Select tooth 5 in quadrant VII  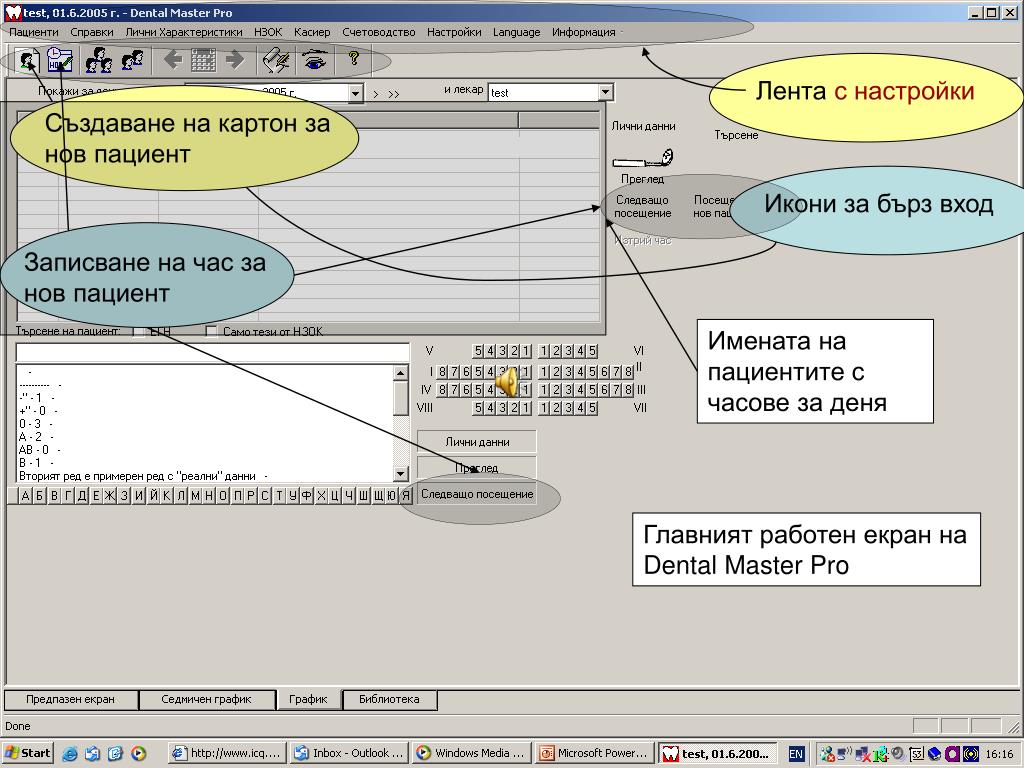coord(592,408)
